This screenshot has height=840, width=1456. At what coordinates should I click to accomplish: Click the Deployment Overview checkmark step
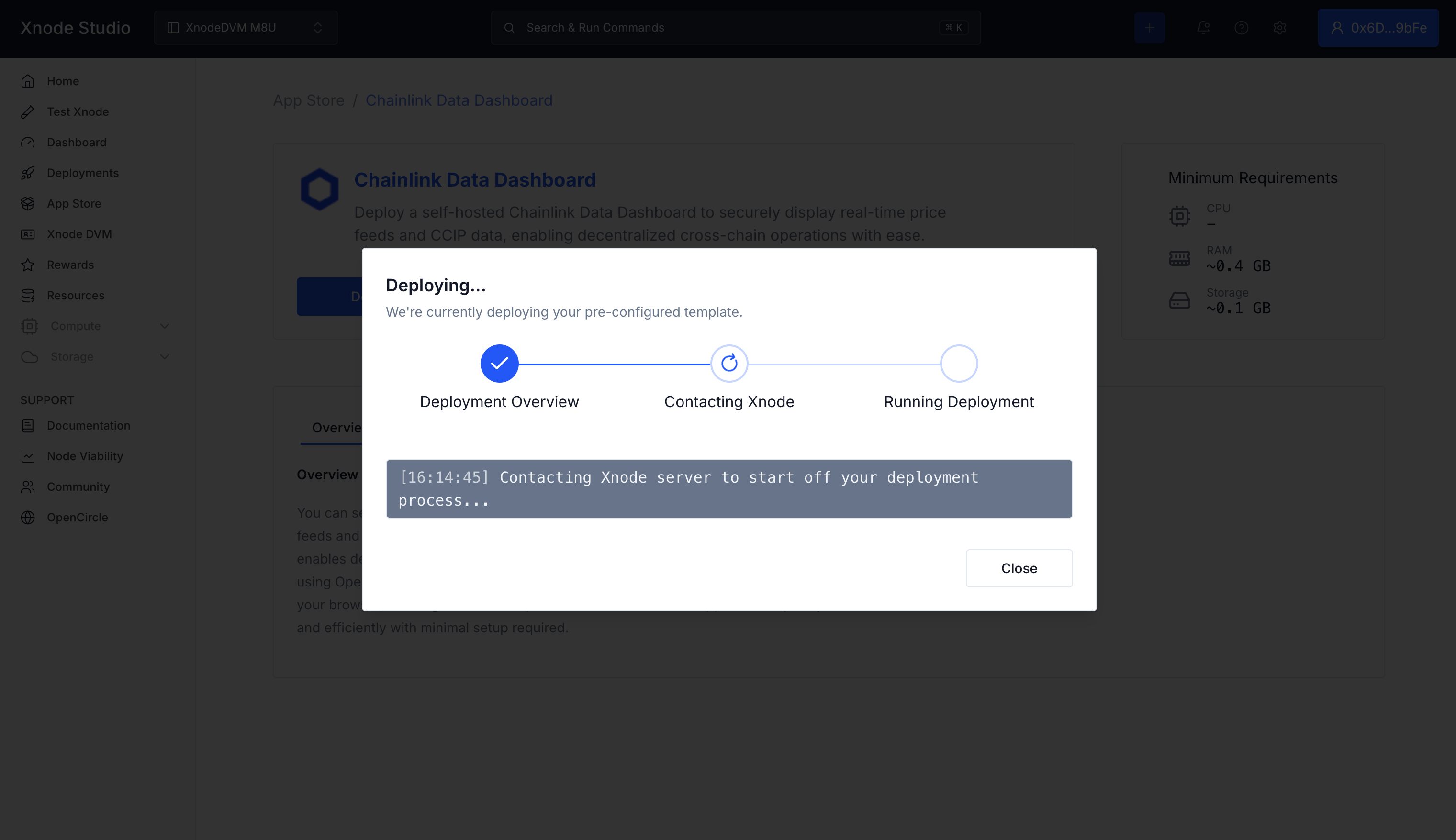click(x=499, y=364)
